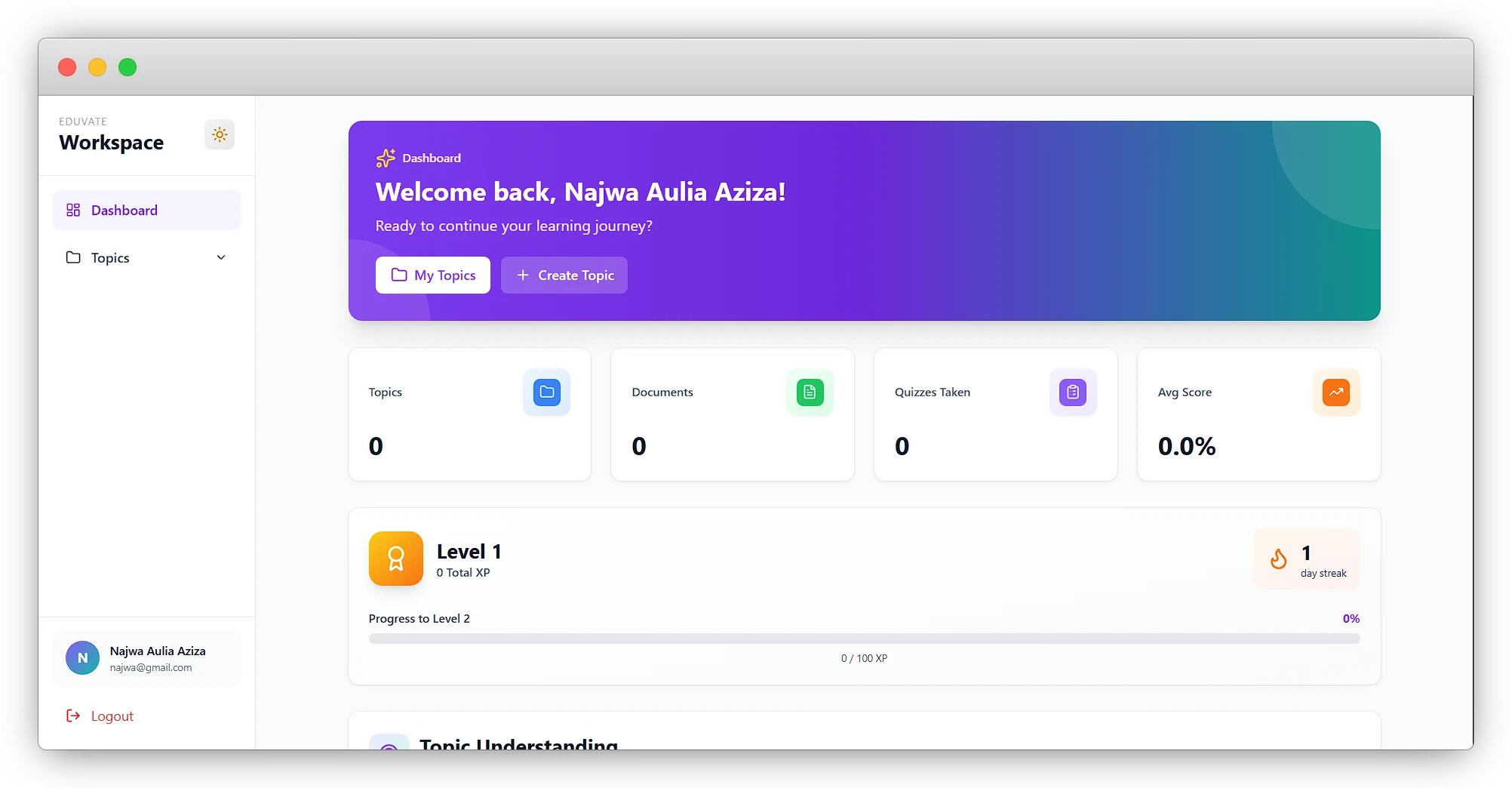Click the Create Topic button

click(x=564, y=275)
